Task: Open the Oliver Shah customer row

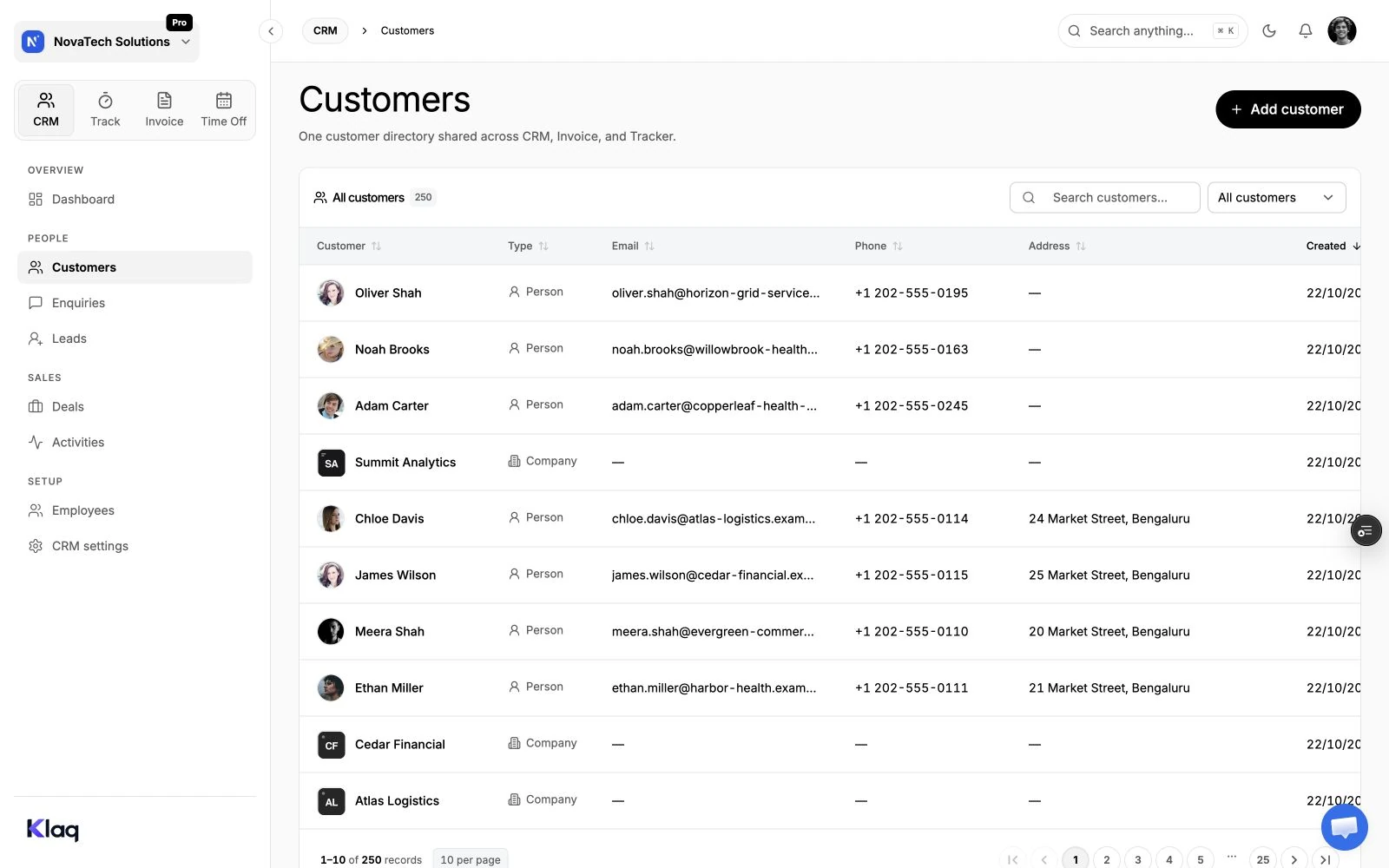Action: (830, 293)
